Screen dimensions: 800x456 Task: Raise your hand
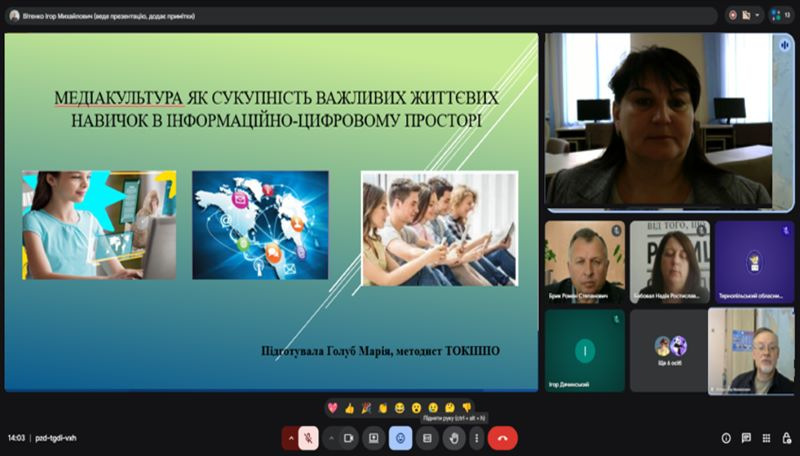454,438
